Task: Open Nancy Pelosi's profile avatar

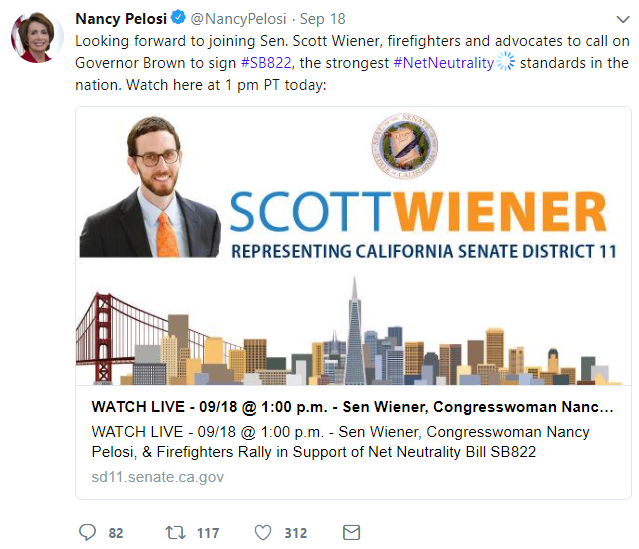Action: click(32, 40)
